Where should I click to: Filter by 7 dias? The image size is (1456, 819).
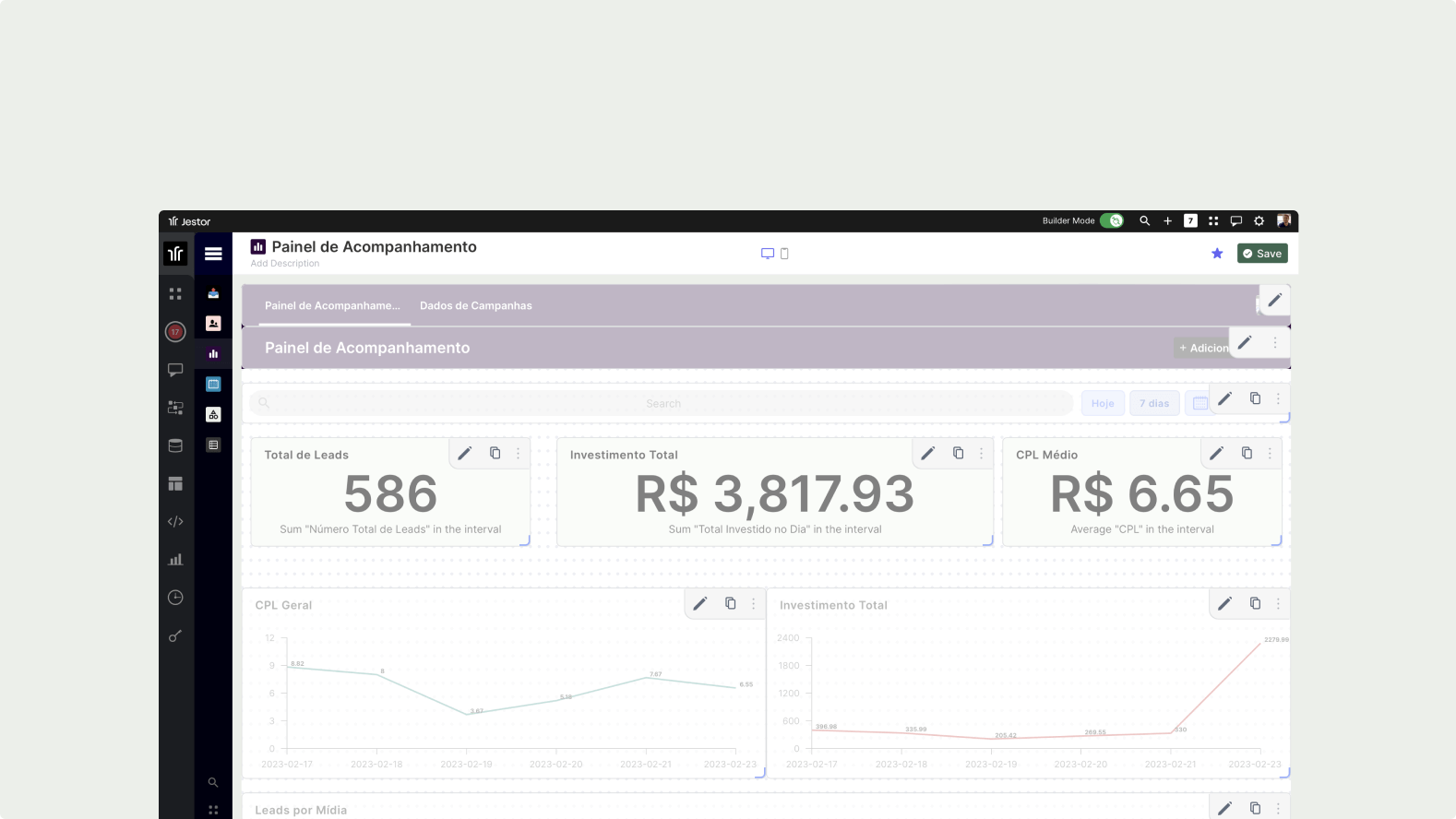(1154, 403)
